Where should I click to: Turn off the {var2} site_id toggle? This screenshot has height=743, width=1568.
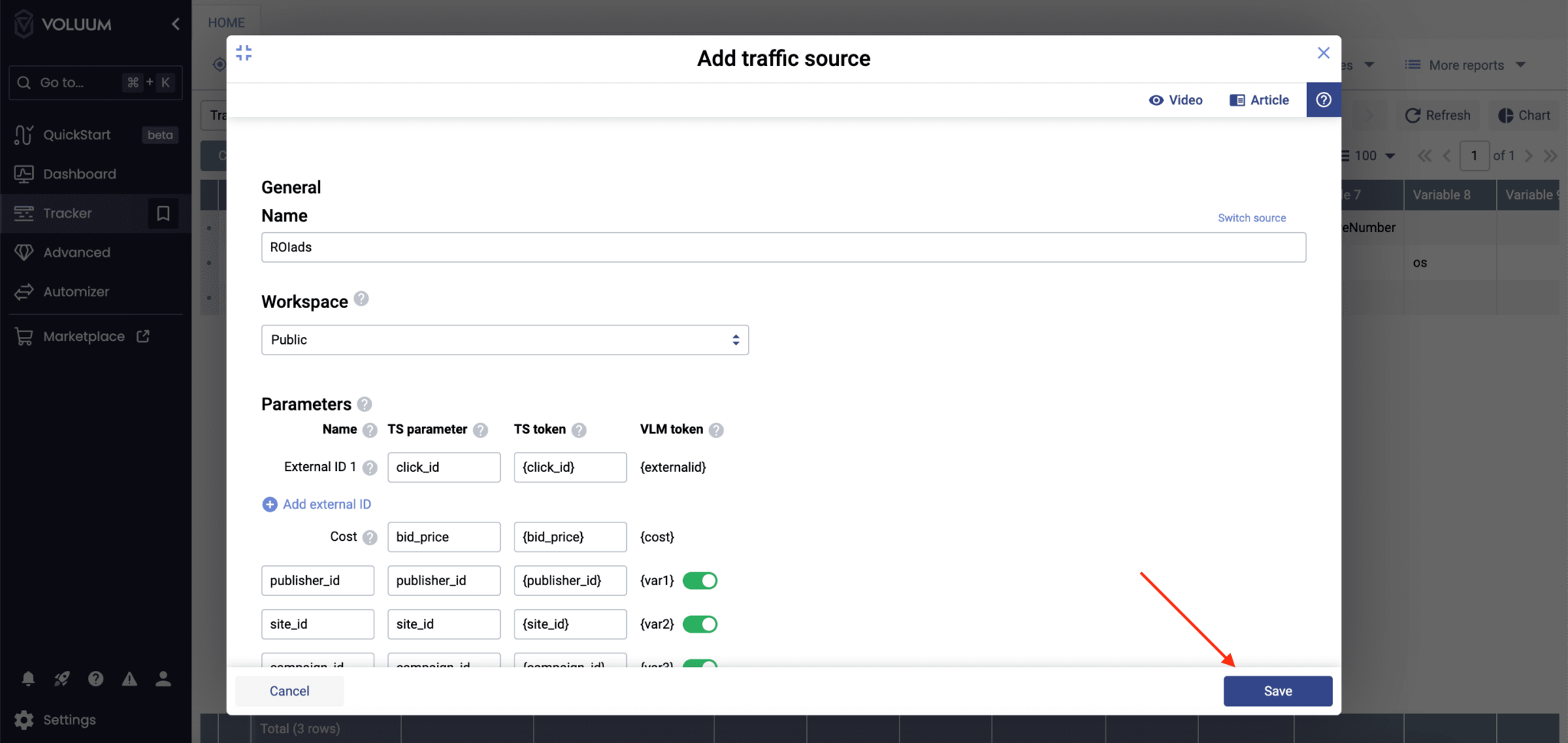point(701,624)
